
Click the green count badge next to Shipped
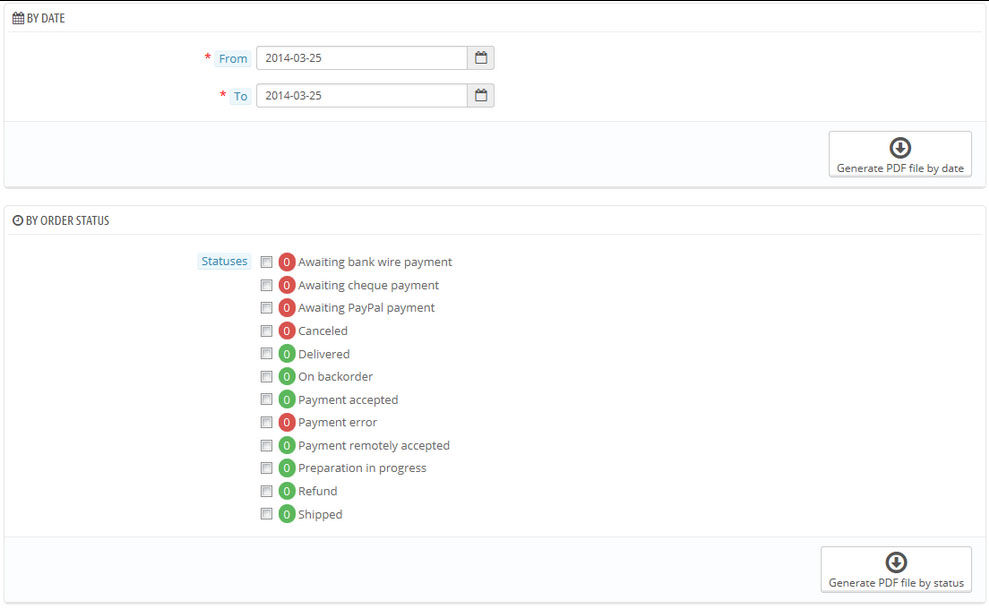click(287, 514)
